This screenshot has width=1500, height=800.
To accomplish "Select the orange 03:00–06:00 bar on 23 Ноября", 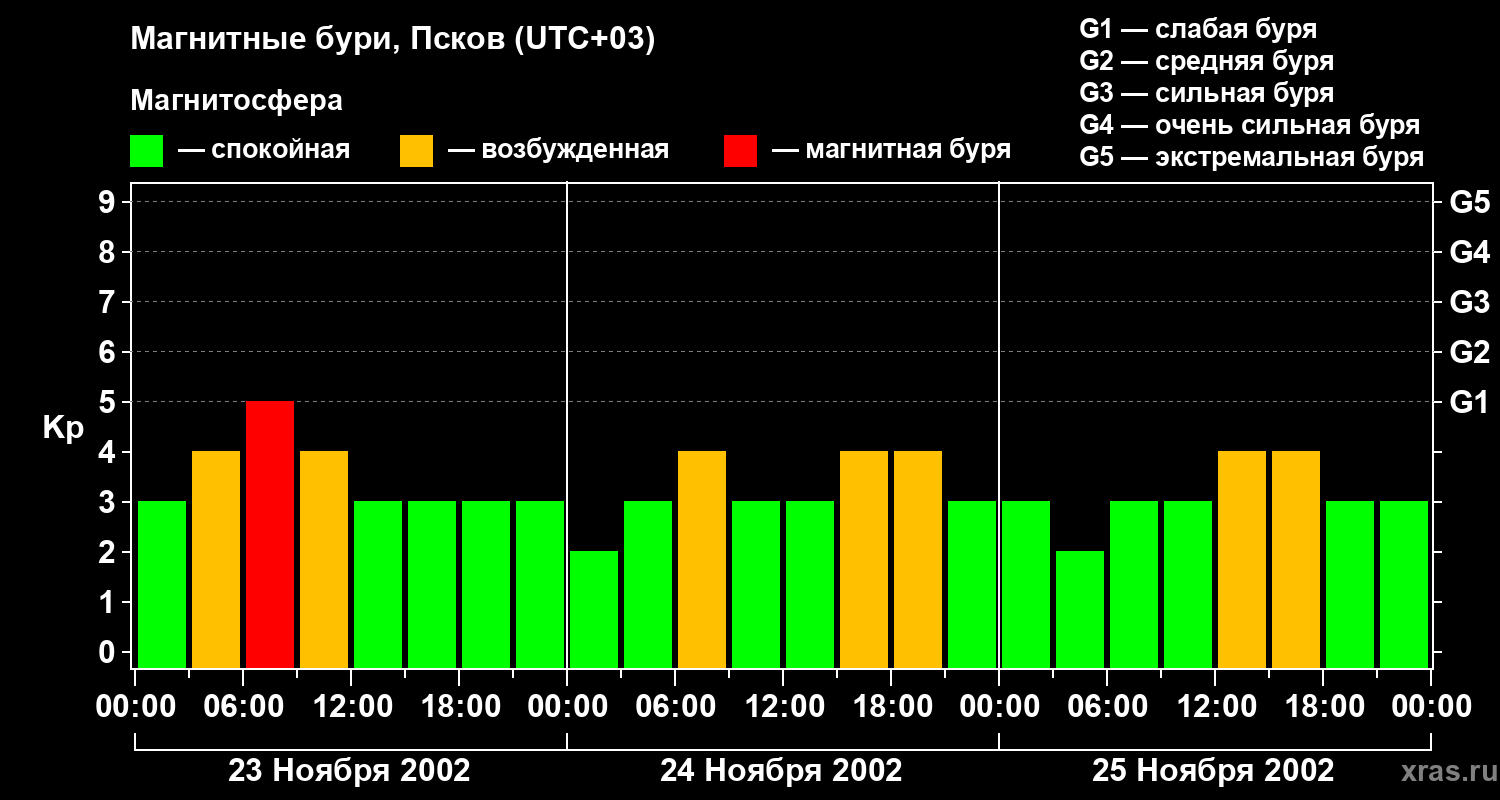I will 216,559.
